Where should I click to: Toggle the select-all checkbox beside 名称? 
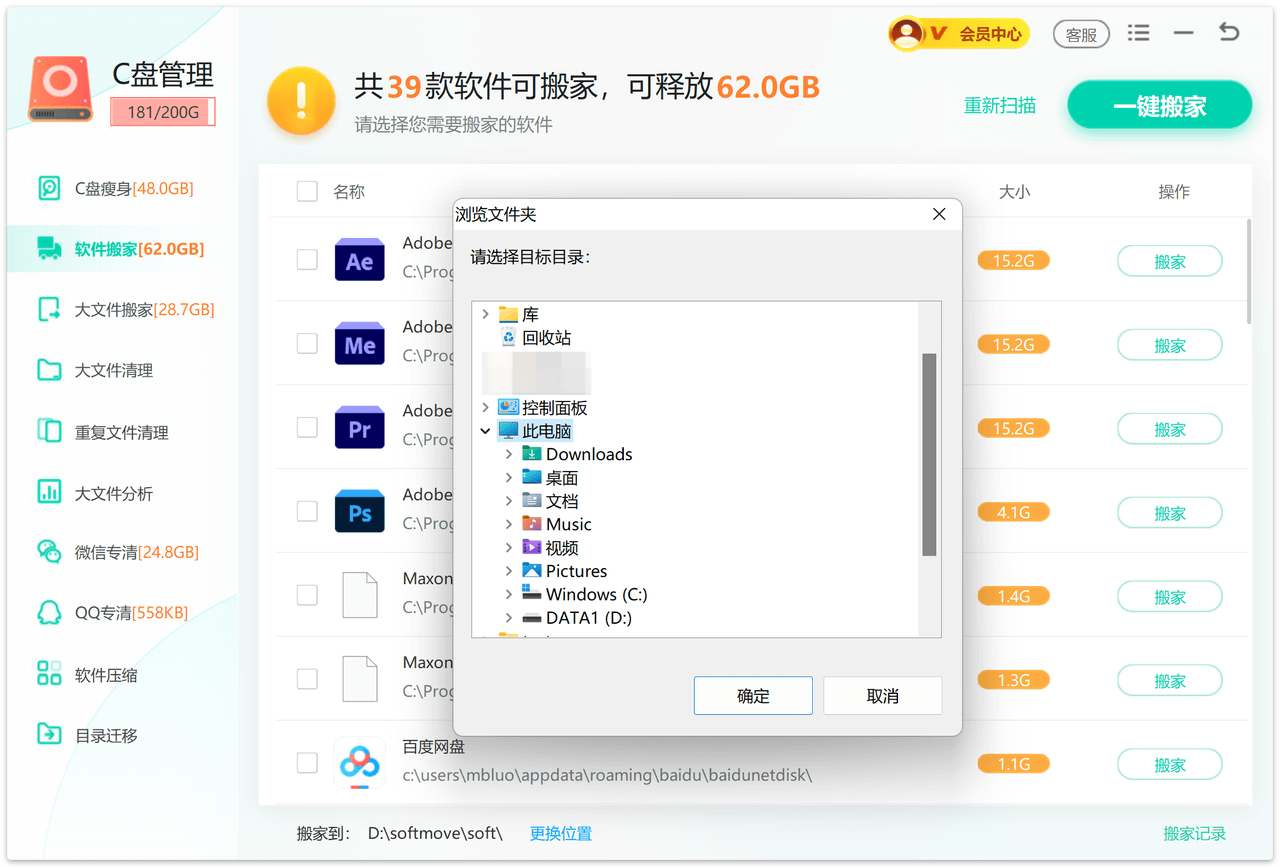coord(307,192)
